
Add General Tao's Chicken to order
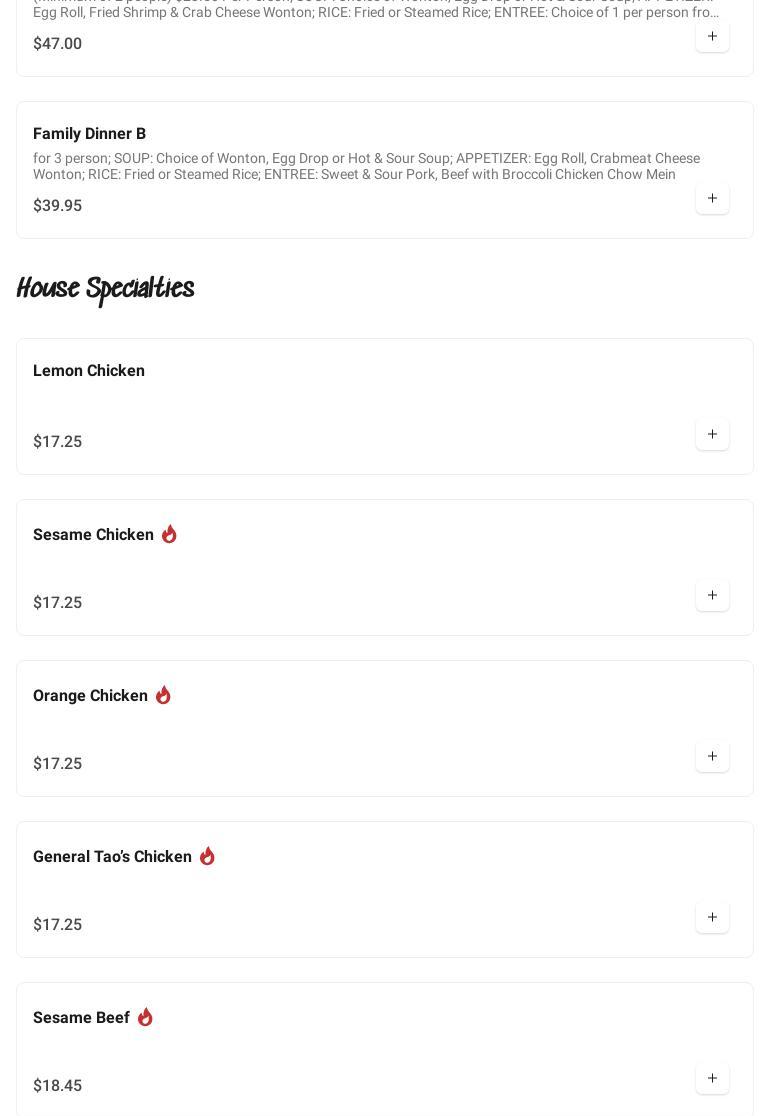(x=712, y=918)
